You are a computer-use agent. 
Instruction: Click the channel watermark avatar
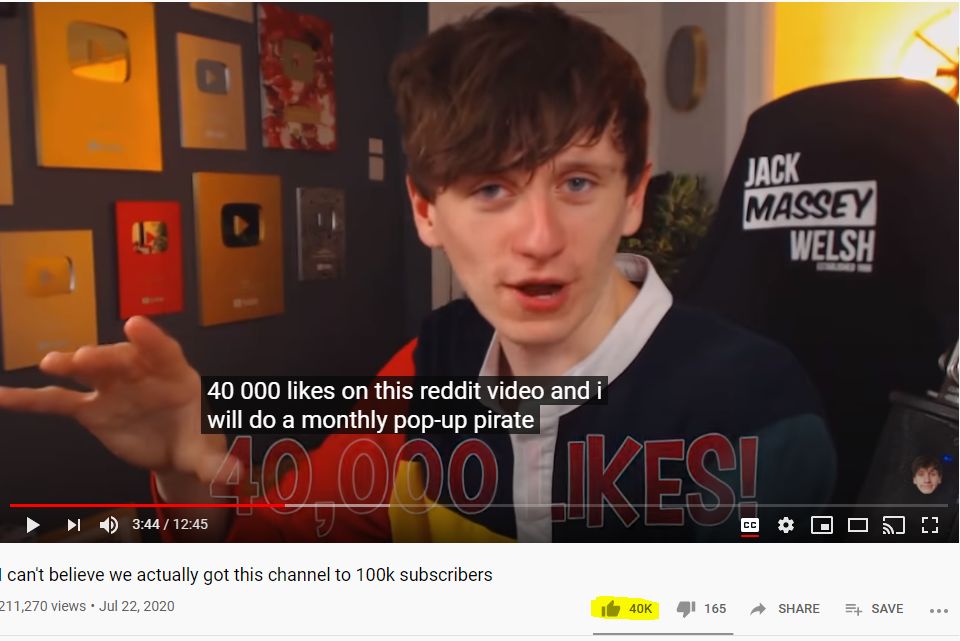point(926,474)
